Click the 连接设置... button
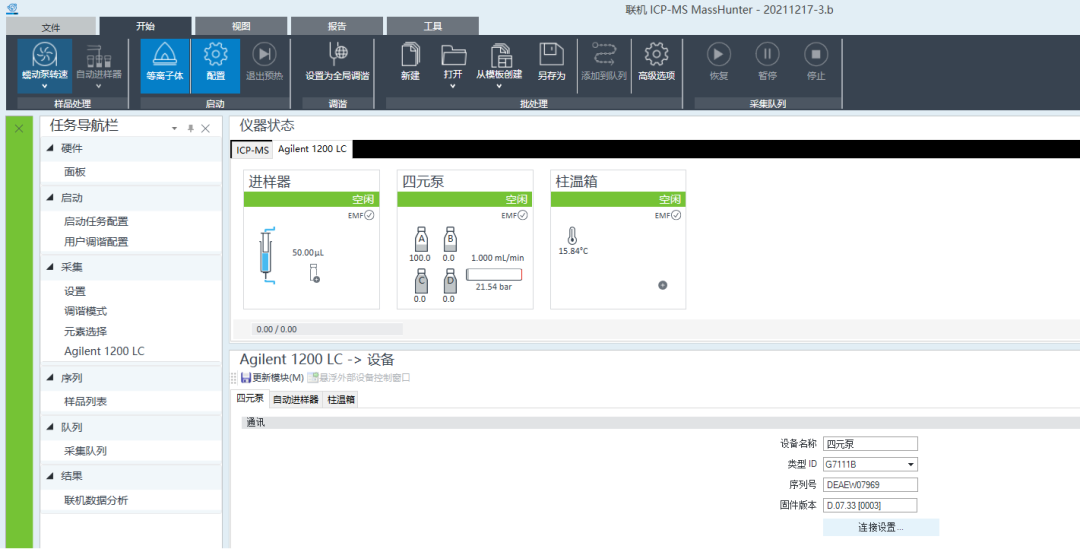 881,527
